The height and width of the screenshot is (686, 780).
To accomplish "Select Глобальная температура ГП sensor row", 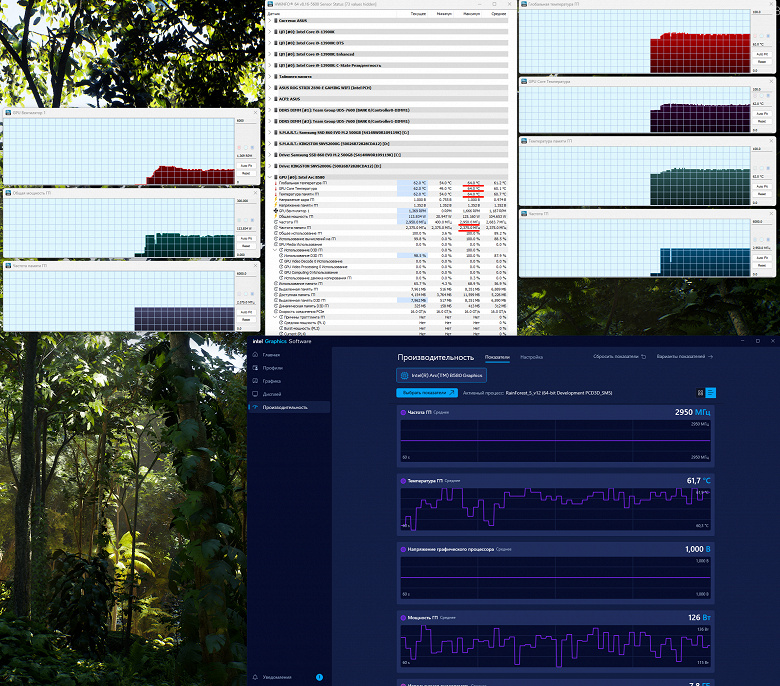I will (390, 183).
